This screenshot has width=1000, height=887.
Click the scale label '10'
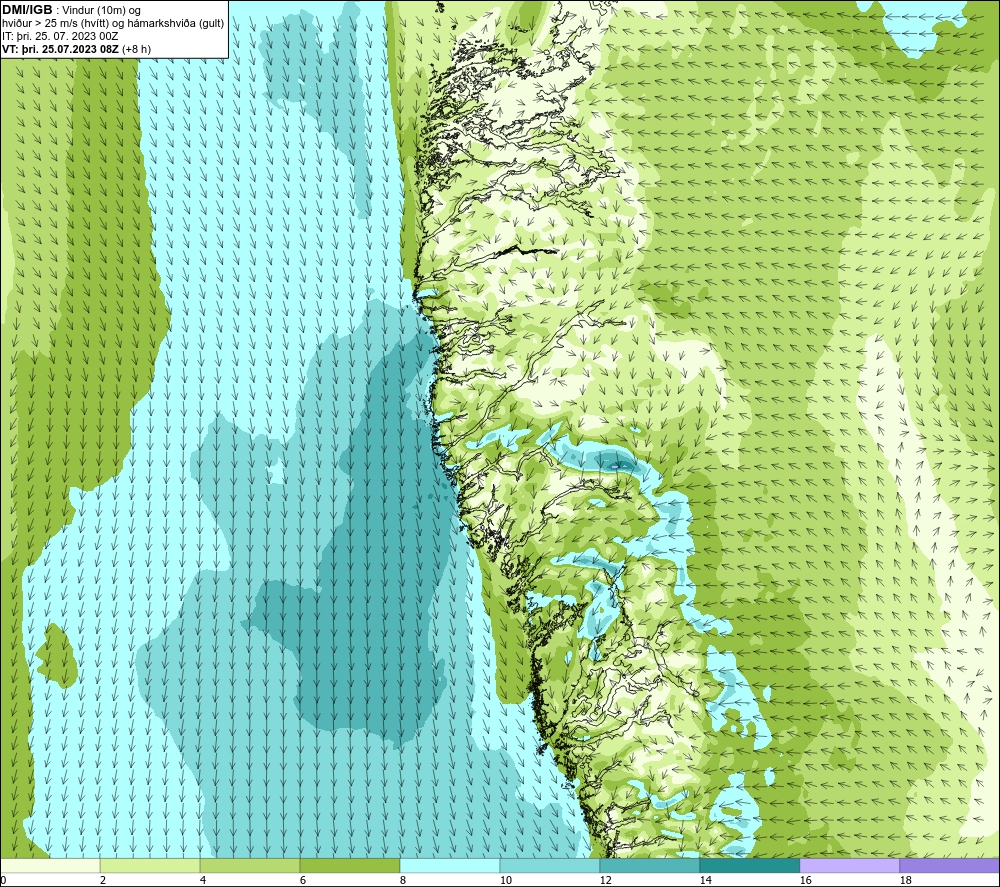tap(505, 881)
